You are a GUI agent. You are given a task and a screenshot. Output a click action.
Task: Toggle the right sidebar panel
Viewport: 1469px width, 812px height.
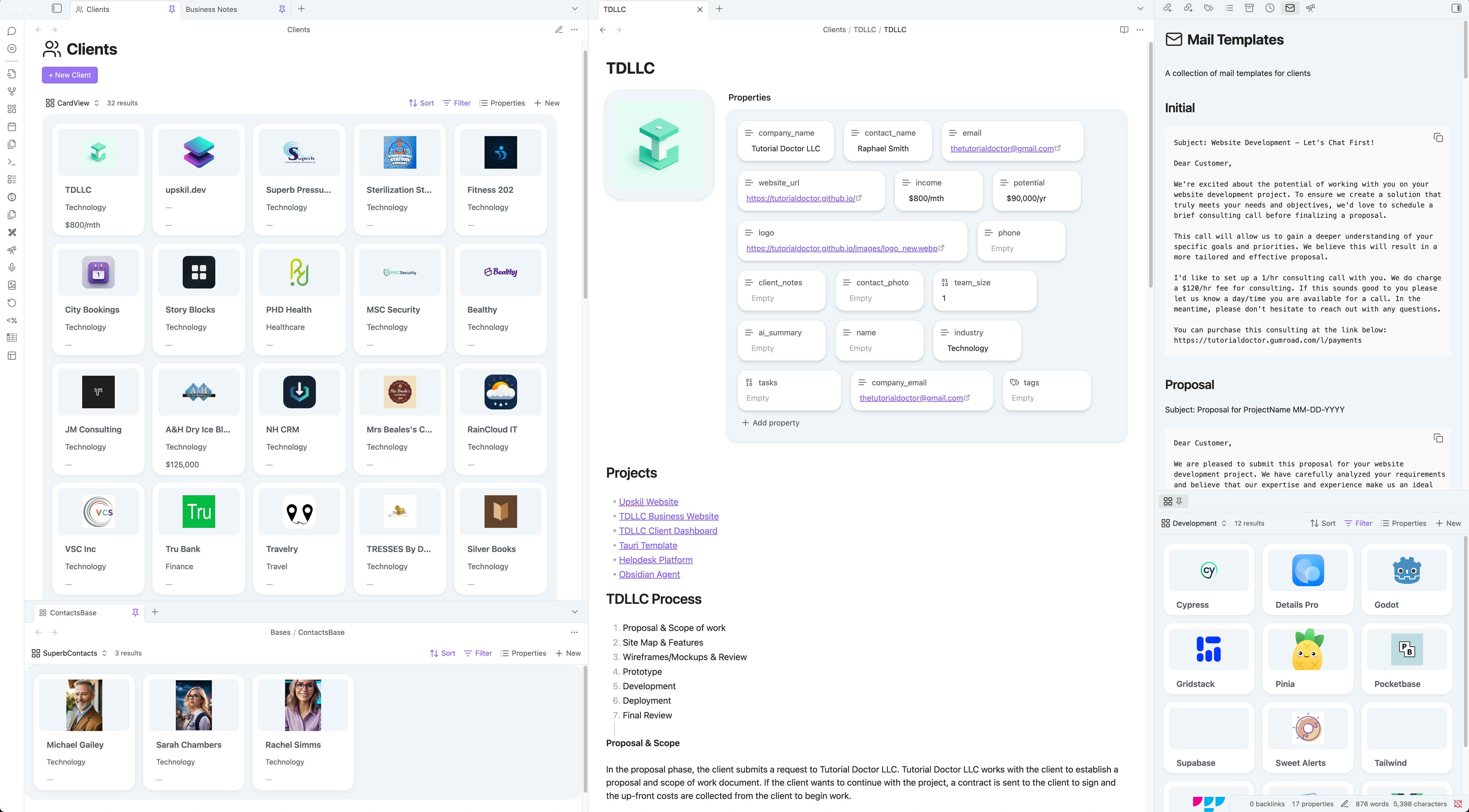[1456, 8]
